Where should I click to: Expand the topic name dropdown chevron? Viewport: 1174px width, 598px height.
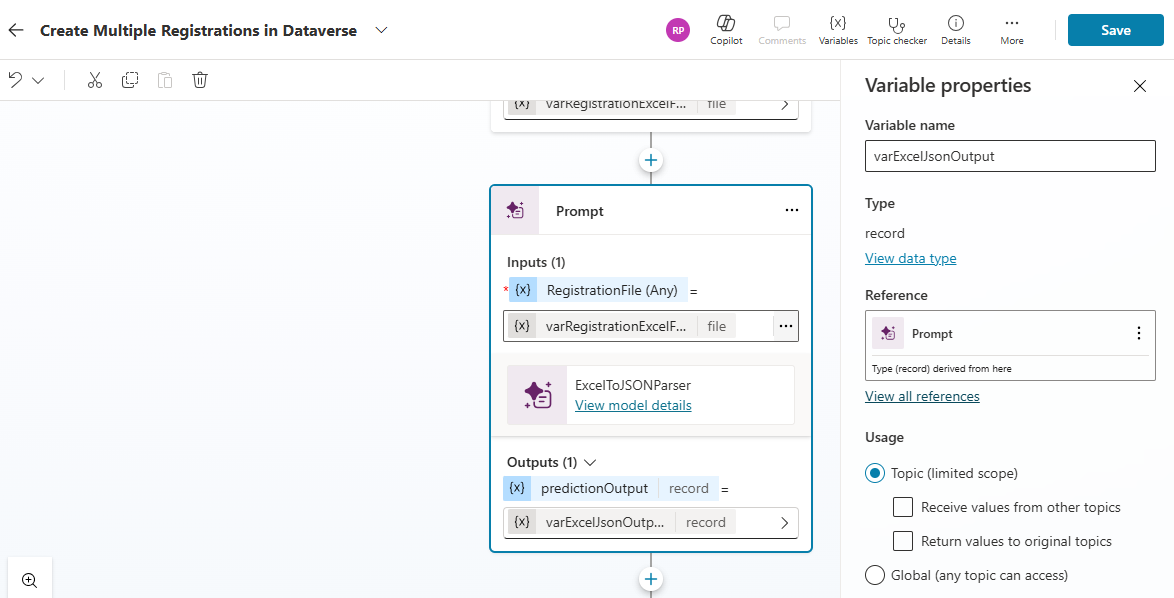tap(381, 30)
